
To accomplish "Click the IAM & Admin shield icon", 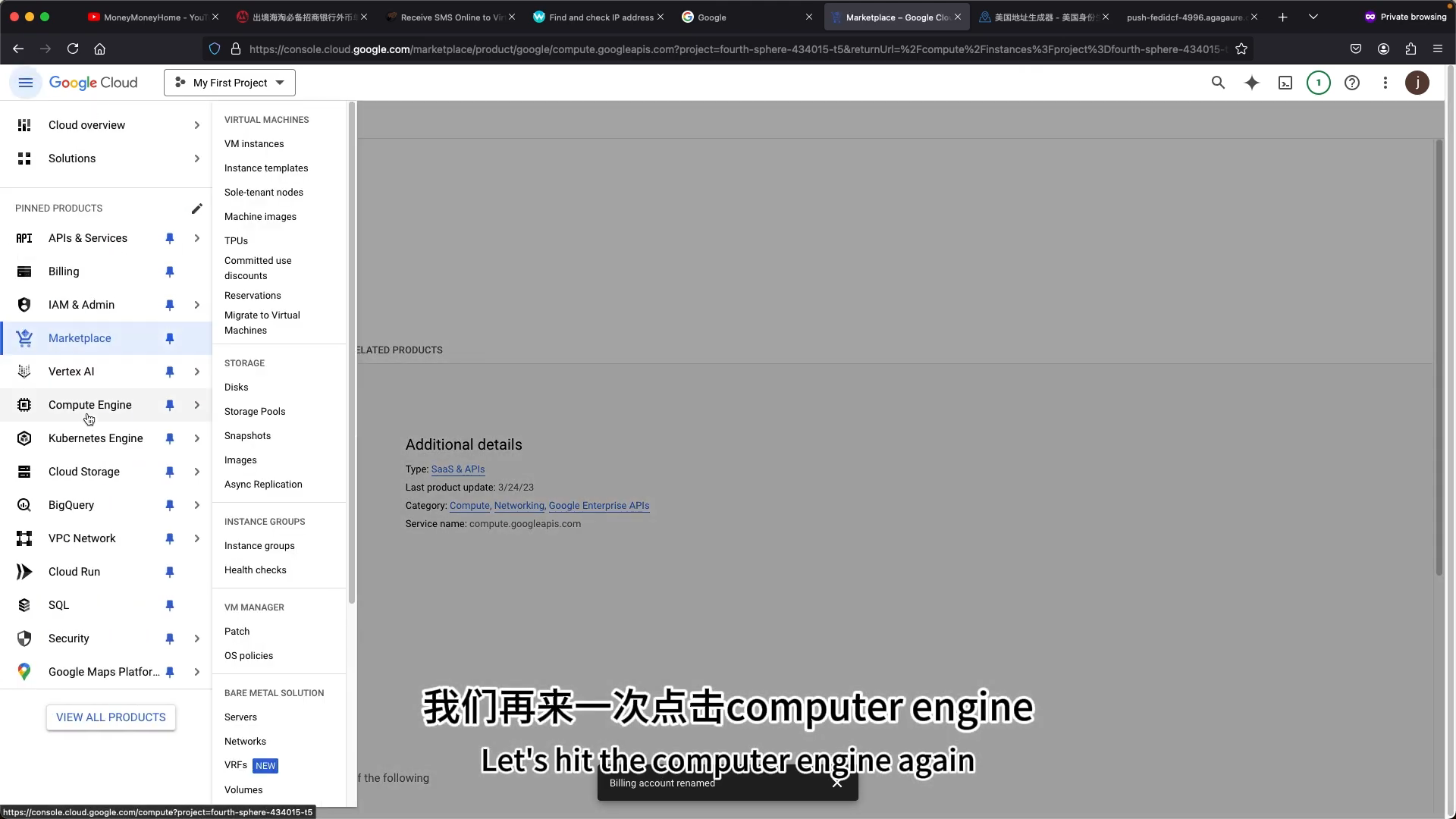I will (24, 305).
